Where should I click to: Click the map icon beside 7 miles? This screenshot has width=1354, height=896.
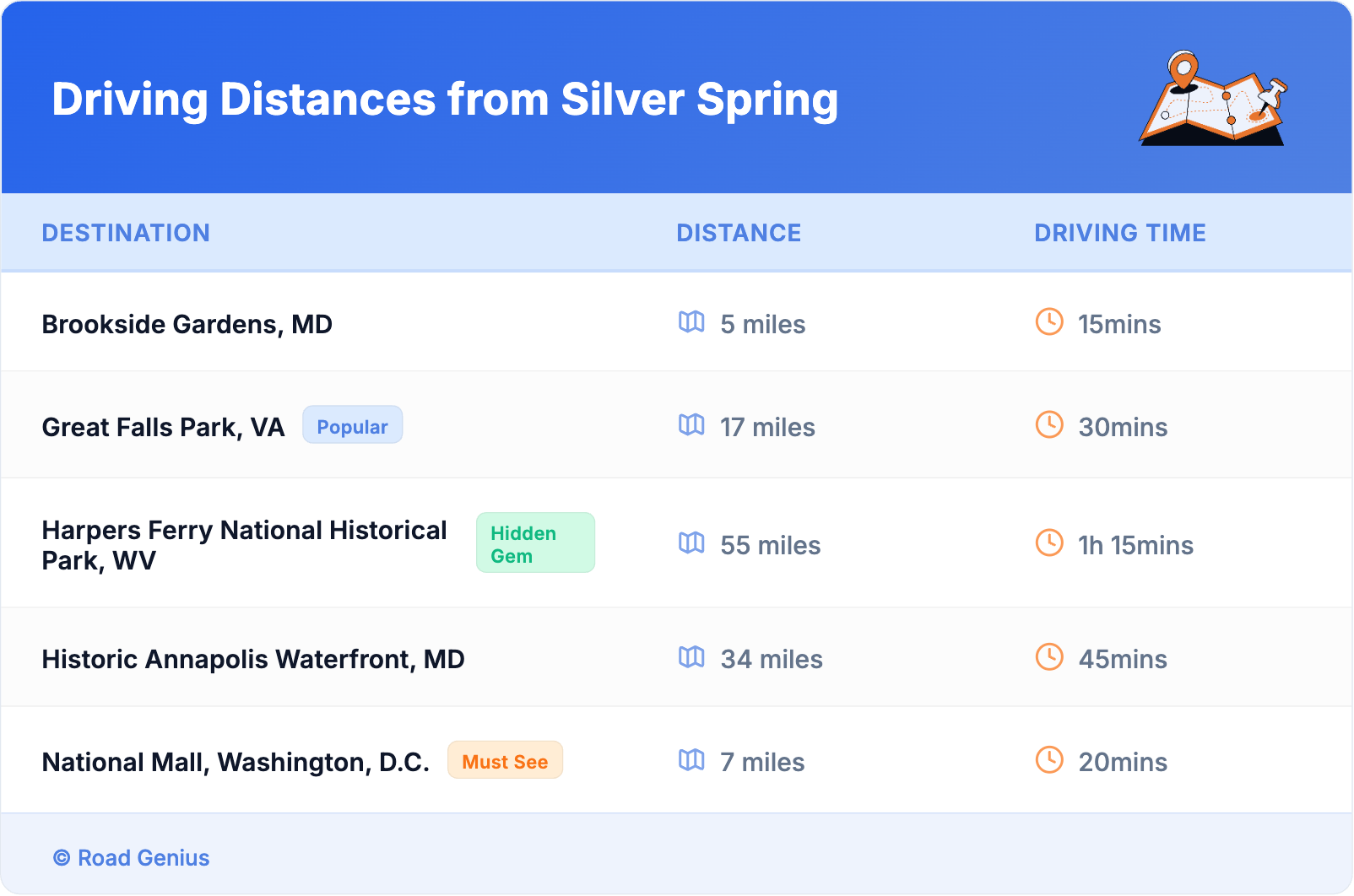(691, 759)
